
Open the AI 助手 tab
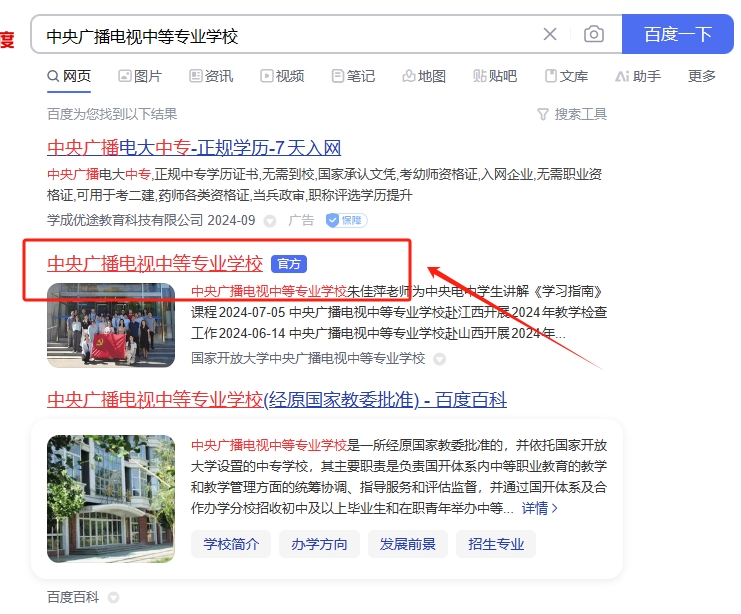click(638, 76)
